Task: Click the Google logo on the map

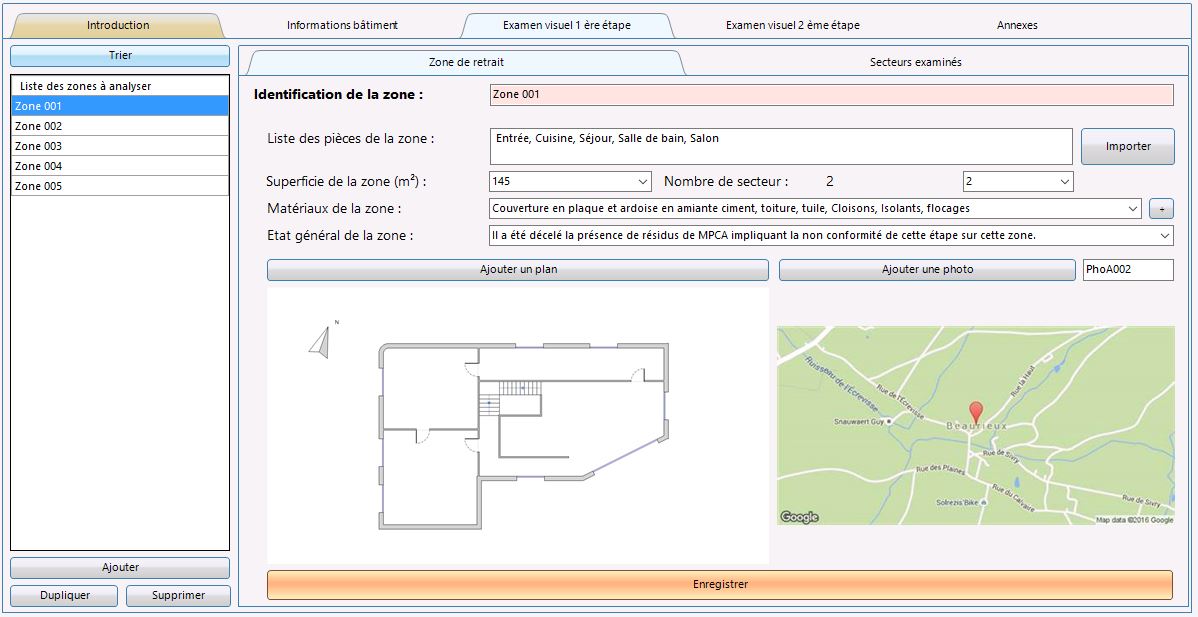Action: coord(797,515)
